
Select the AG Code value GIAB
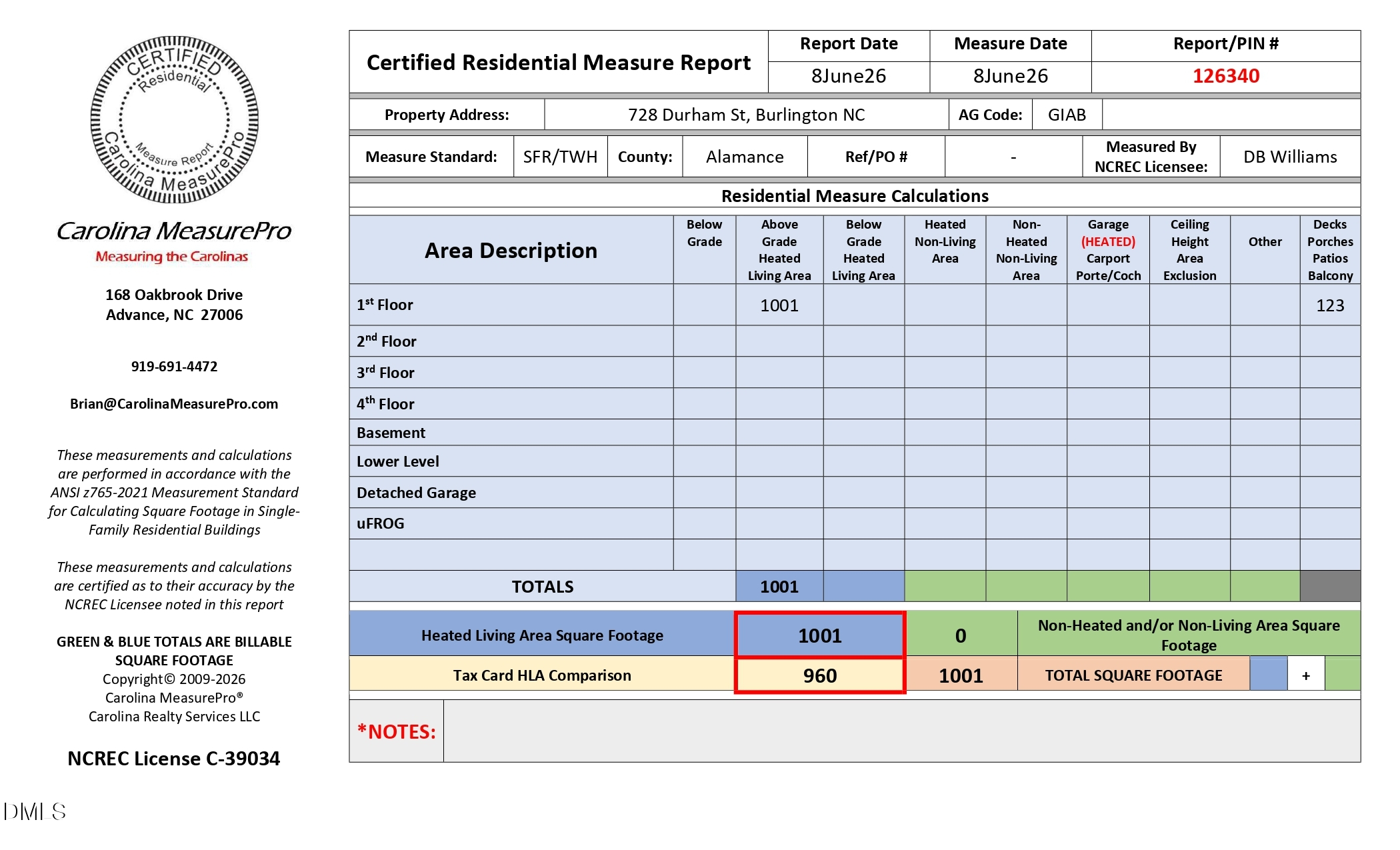coord(1067,115)
